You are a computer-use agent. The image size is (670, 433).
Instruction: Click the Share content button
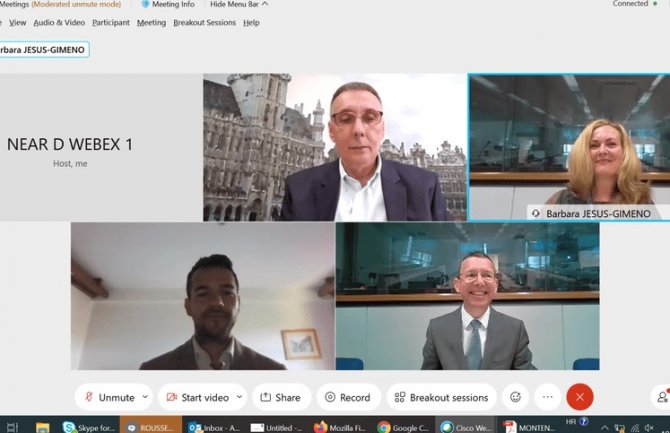(x=281, y=397)
